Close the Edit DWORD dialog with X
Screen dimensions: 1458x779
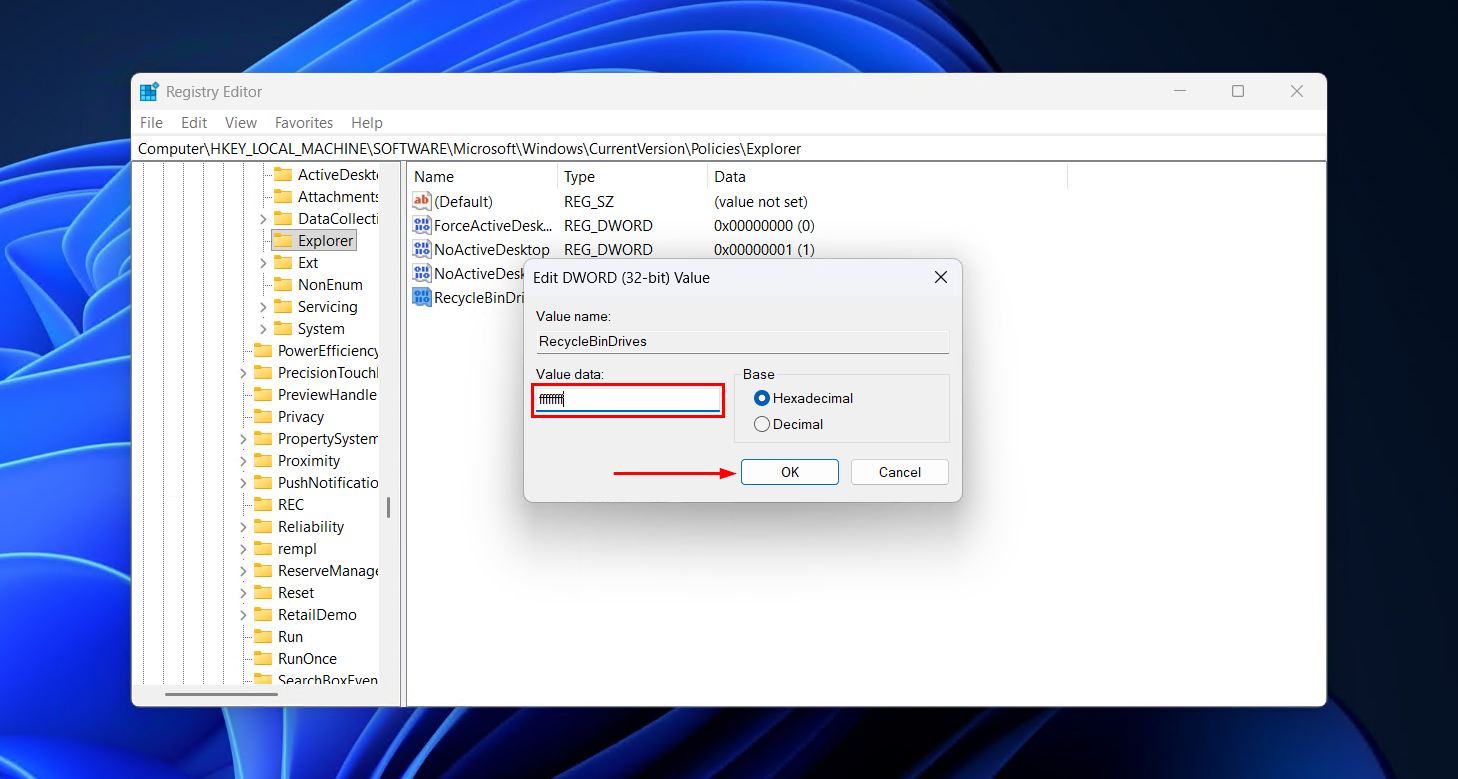click(x=940, y=278)
